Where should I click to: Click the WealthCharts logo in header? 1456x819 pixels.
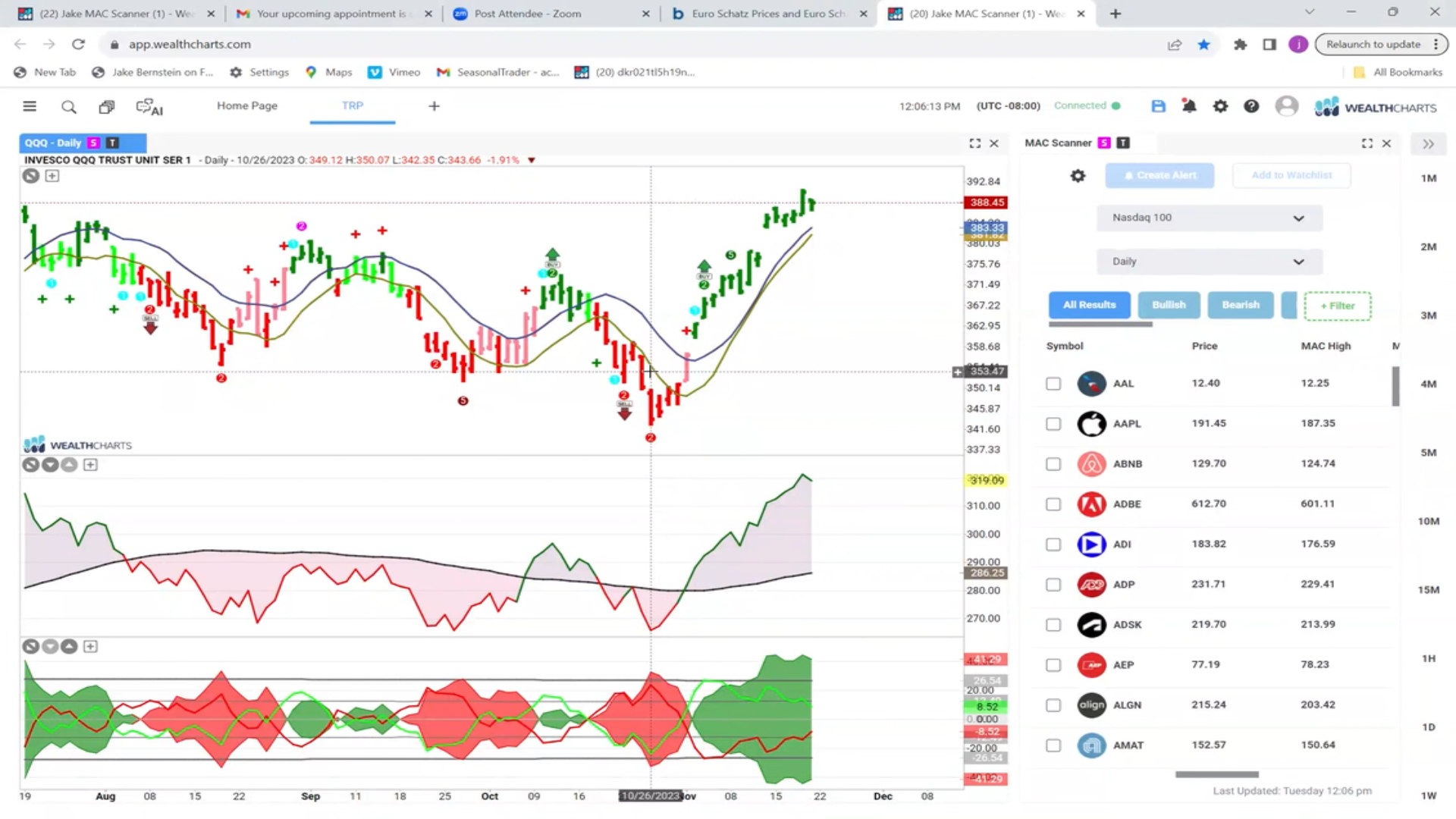pyautogui.click(x=1376, y=107)
